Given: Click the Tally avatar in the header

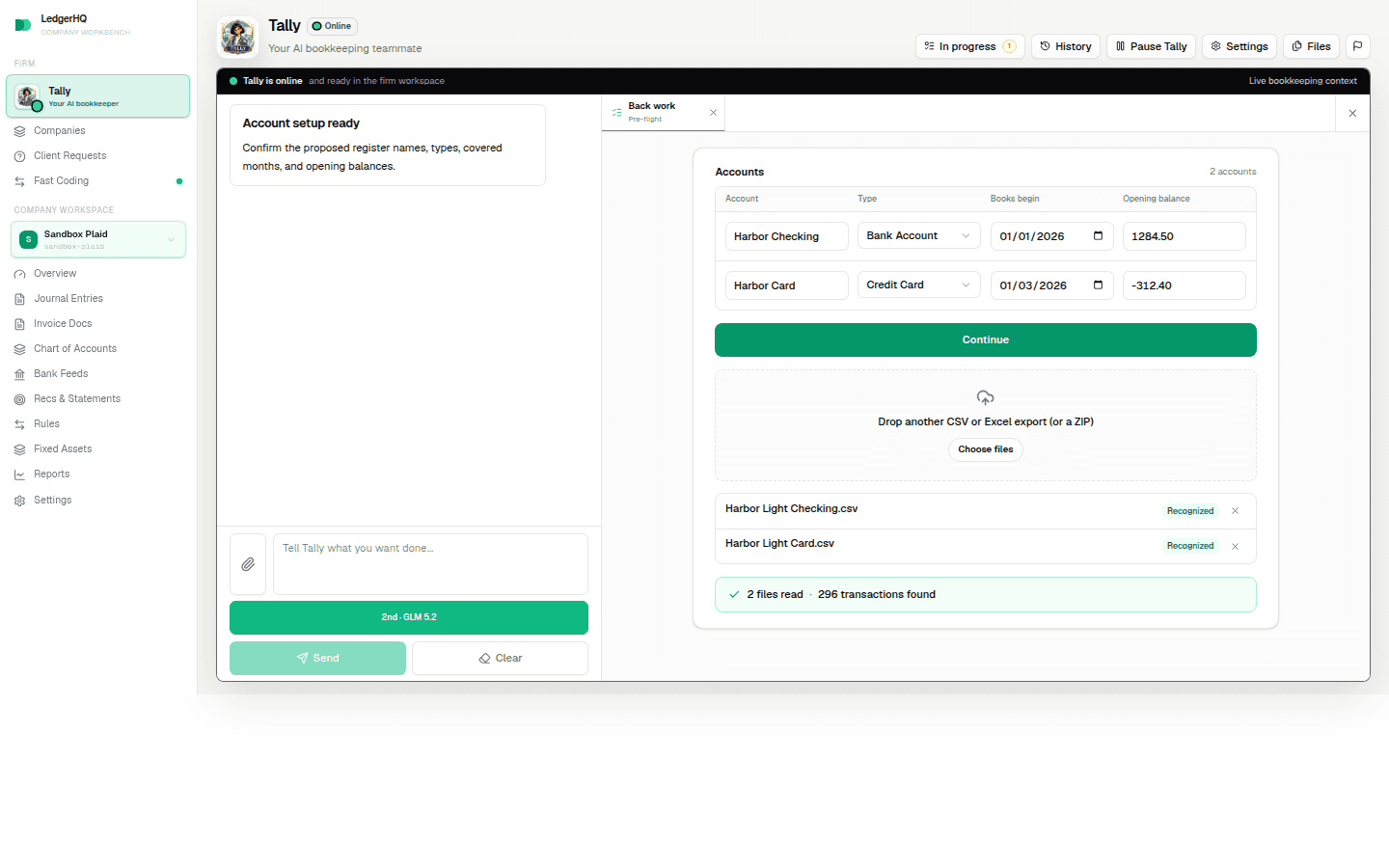Looking at the screenshot, I should [237, 37].
